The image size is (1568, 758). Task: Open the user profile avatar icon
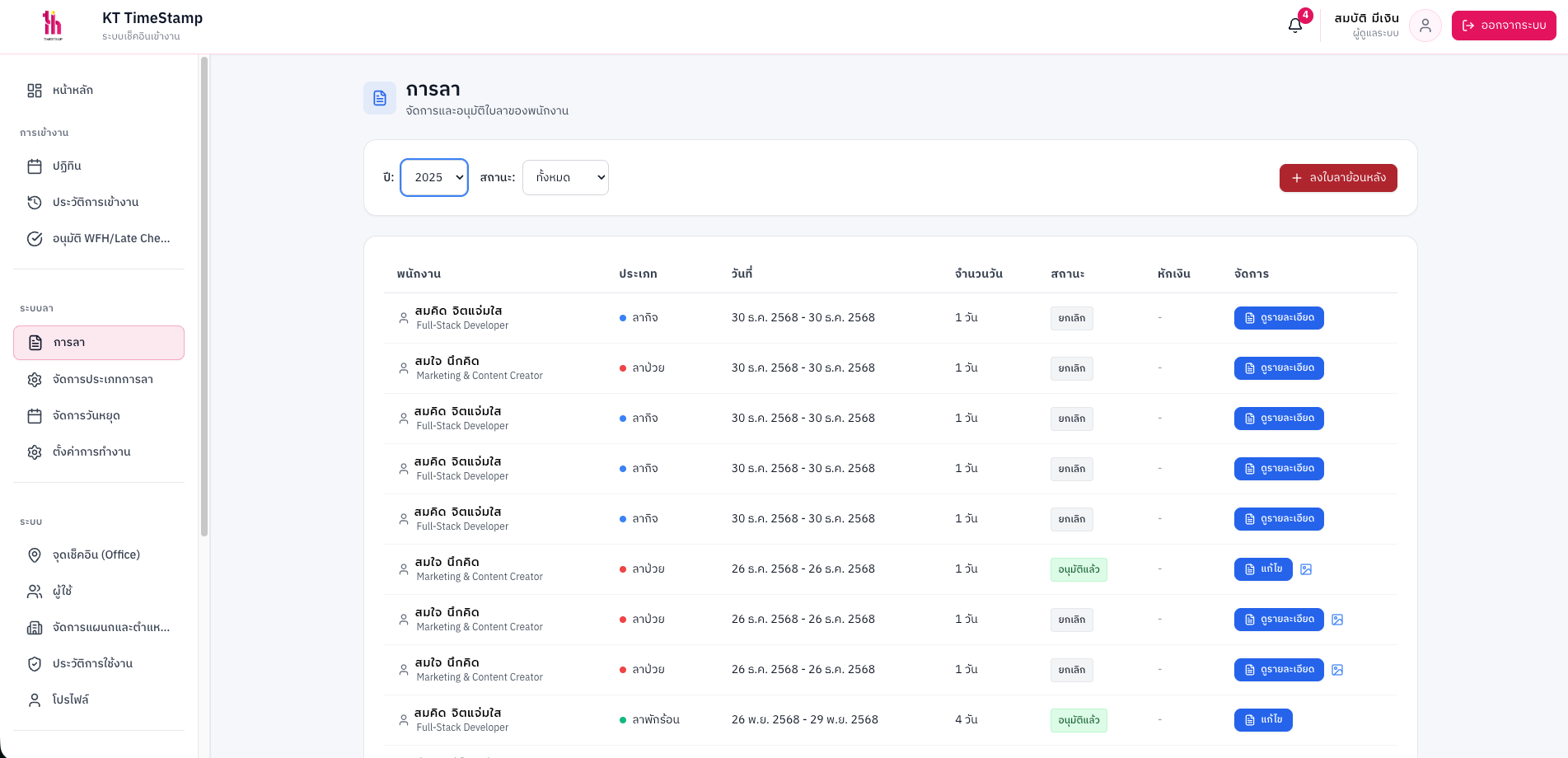pyautogui.click(x=1425, y=26)
